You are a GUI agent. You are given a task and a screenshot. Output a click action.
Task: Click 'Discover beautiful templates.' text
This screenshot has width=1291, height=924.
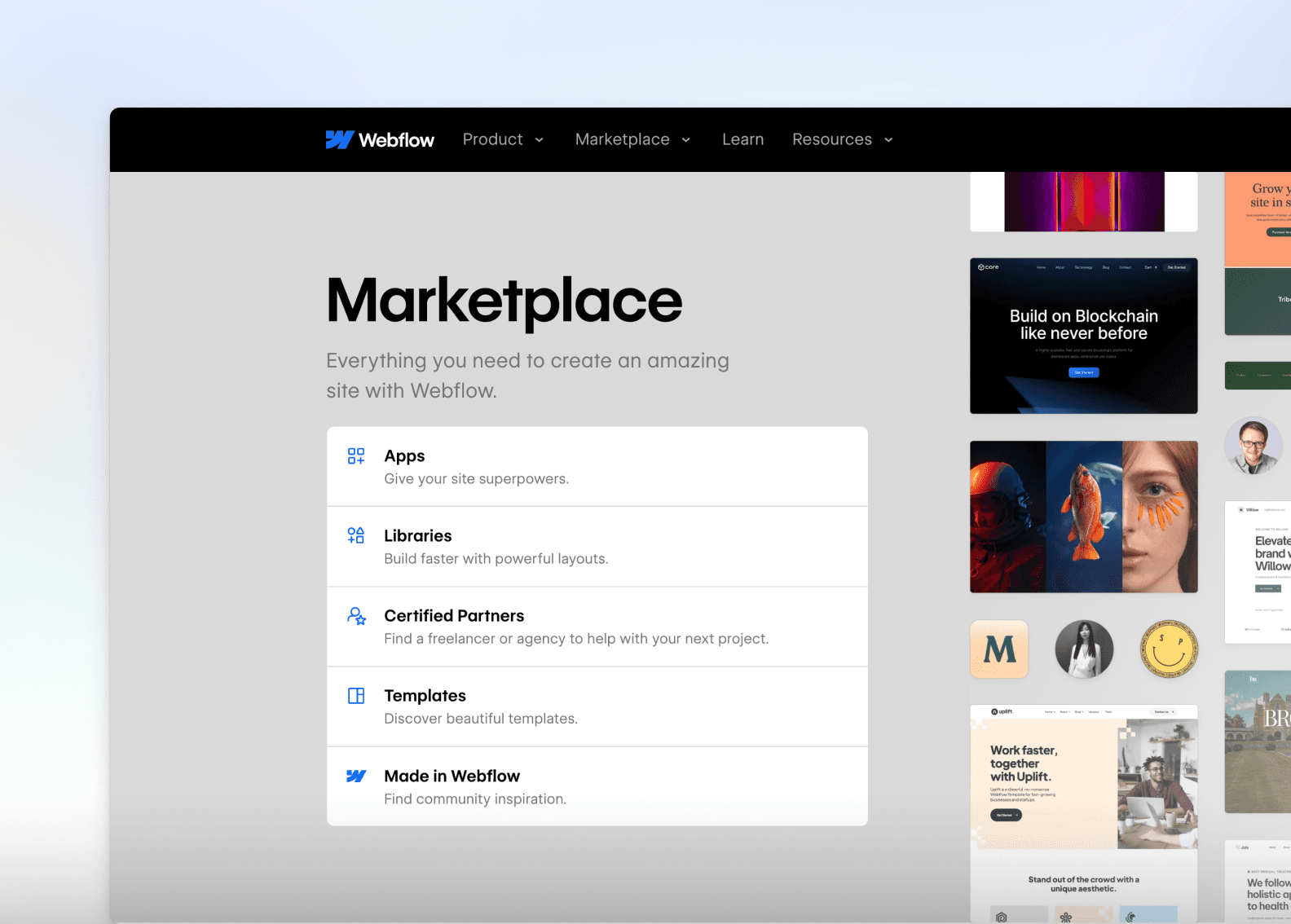(481, 719)
